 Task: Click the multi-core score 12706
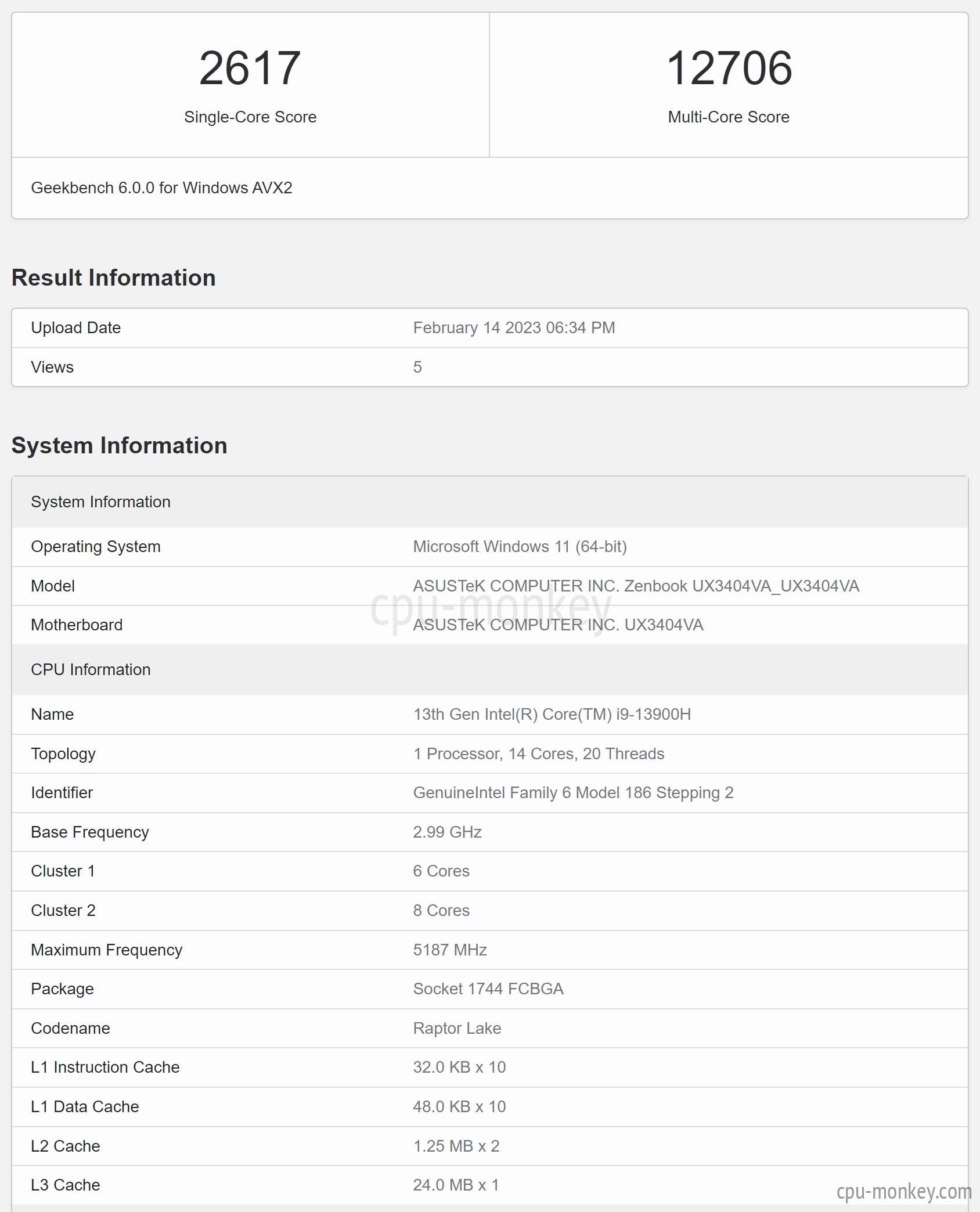[729, 68]
